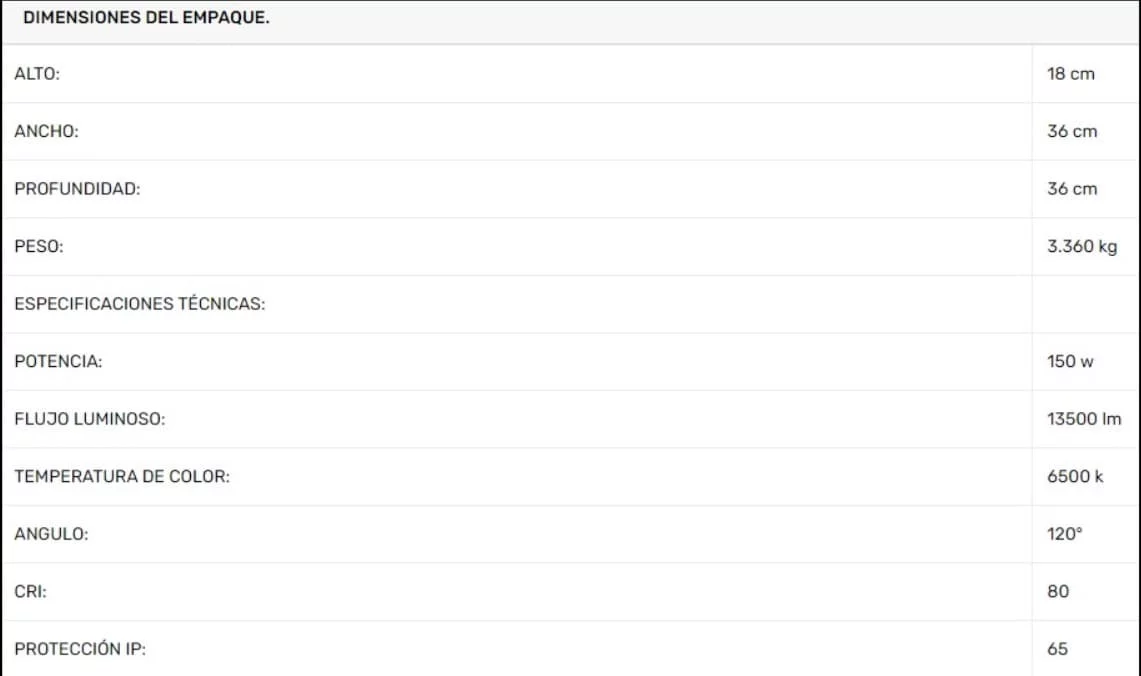Screen dimensions: 1141x676
Task: Select the 13500 lm value
Action: tap(1084, 418)
